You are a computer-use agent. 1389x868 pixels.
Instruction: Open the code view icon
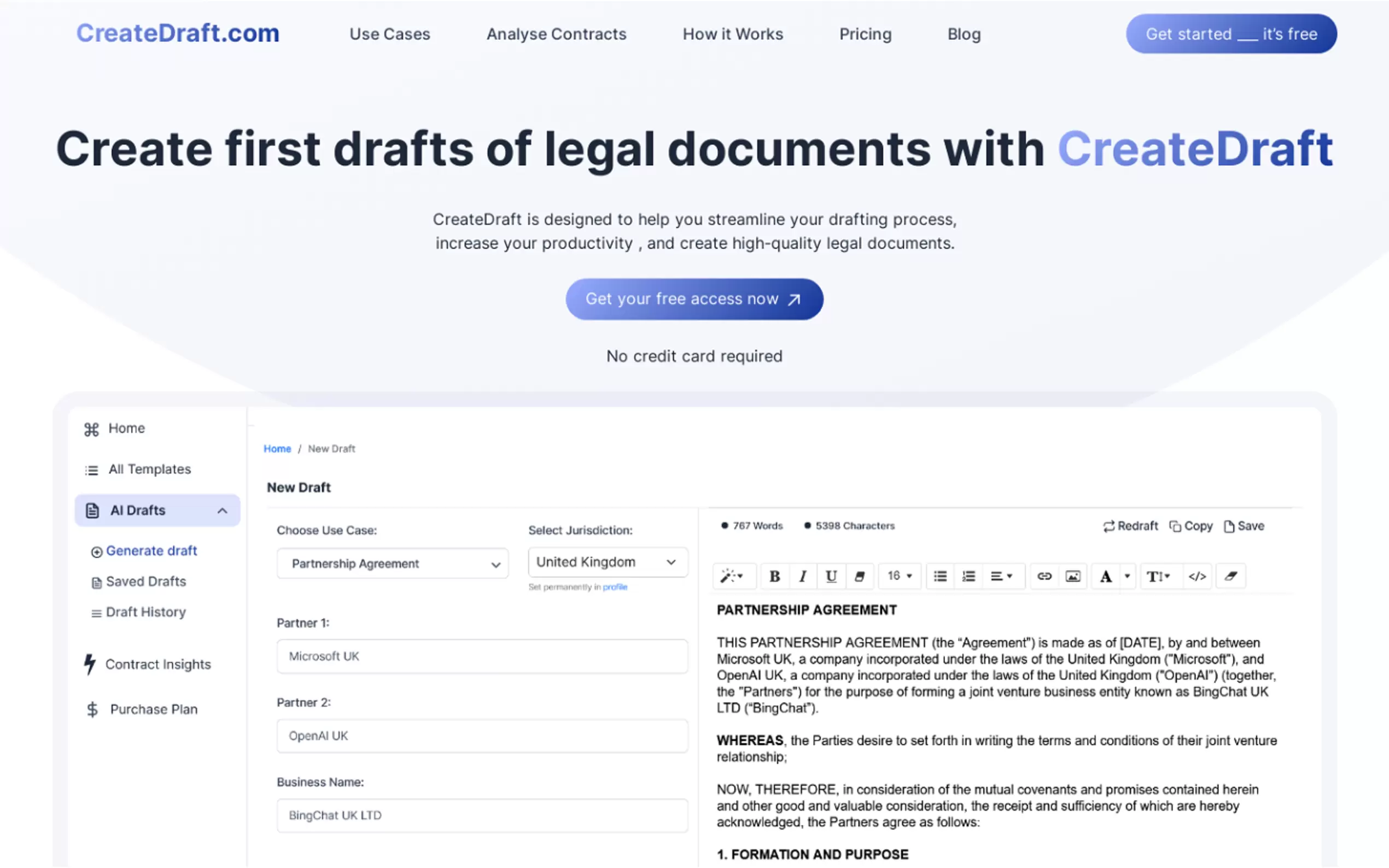tap(1198, 576)
